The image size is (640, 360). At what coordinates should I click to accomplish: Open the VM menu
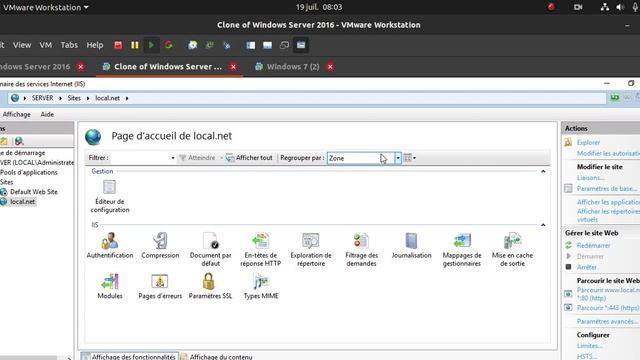pyautogui.click(x=46, y=45)
